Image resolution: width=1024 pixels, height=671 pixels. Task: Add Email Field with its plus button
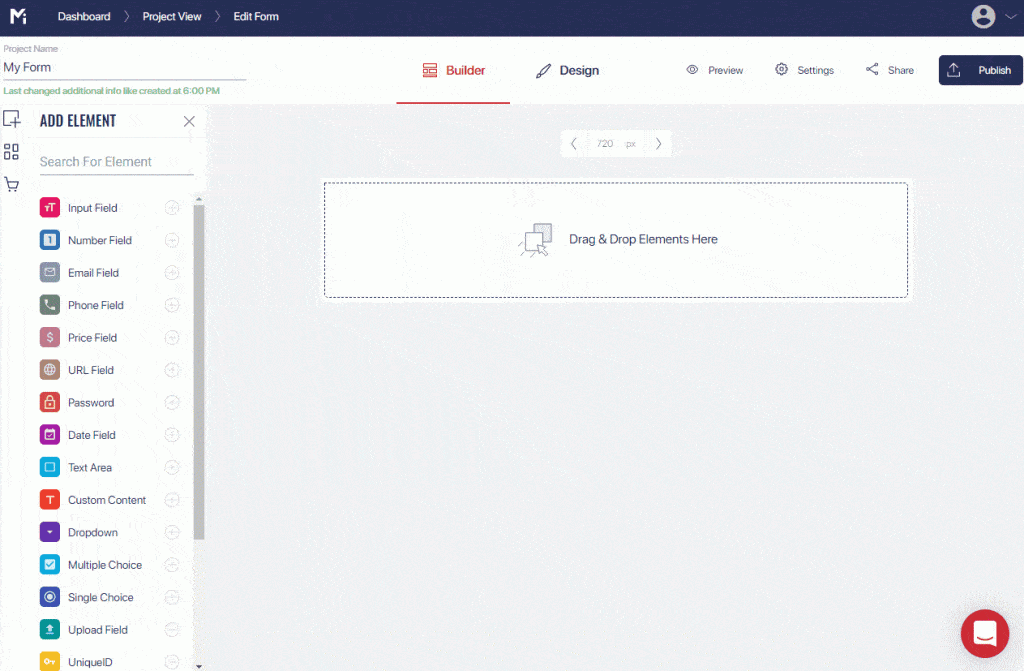click(172, 272)
